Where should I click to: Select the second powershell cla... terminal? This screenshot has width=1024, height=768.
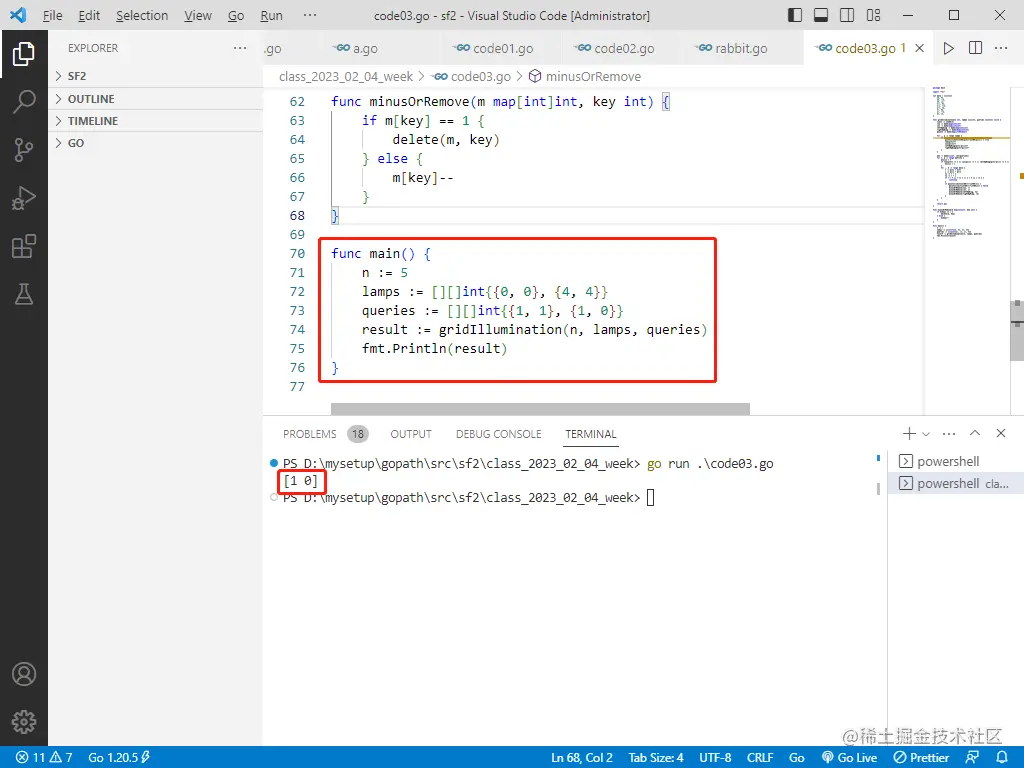point(956,483)
